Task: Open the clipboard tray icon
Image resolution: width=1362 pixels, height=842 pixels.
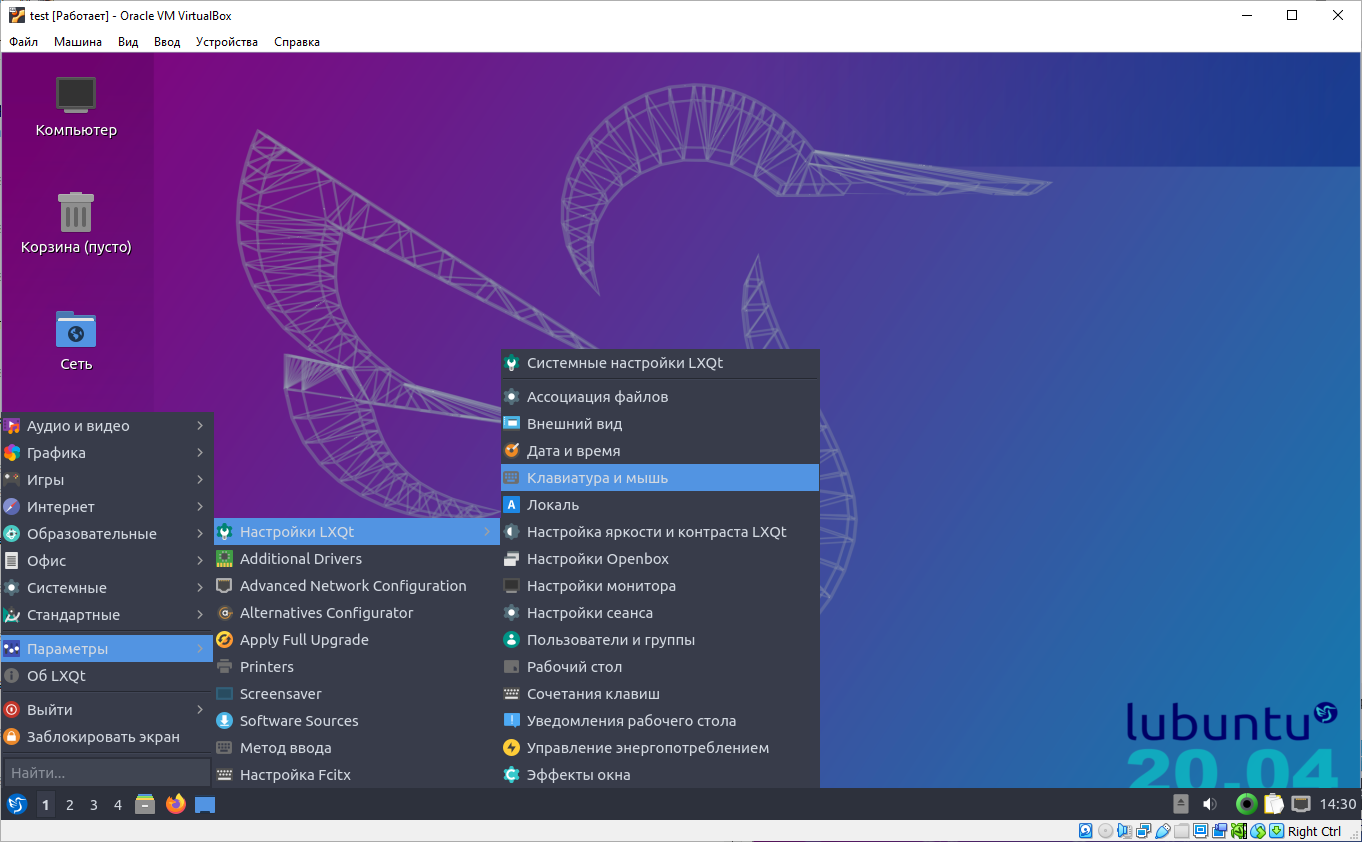Action: click(x=1273, y=804)
